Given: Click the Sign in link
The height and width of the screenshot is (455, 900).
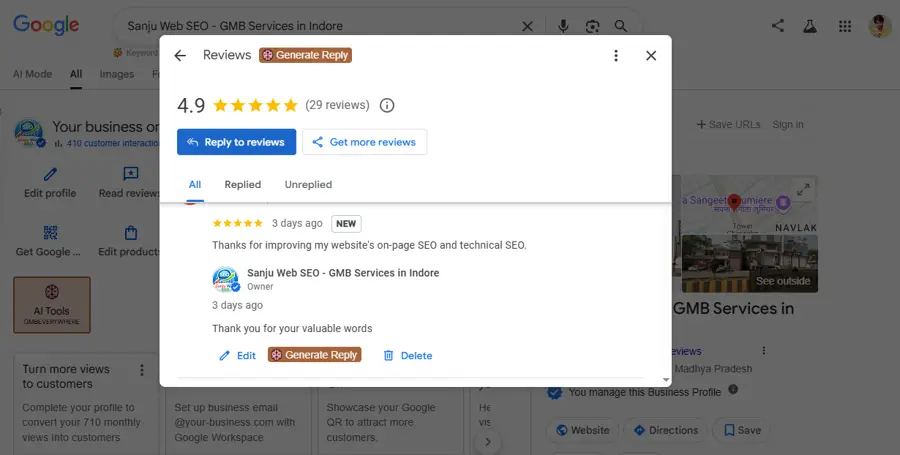Looking at the screenshot, I should (788, 125).
